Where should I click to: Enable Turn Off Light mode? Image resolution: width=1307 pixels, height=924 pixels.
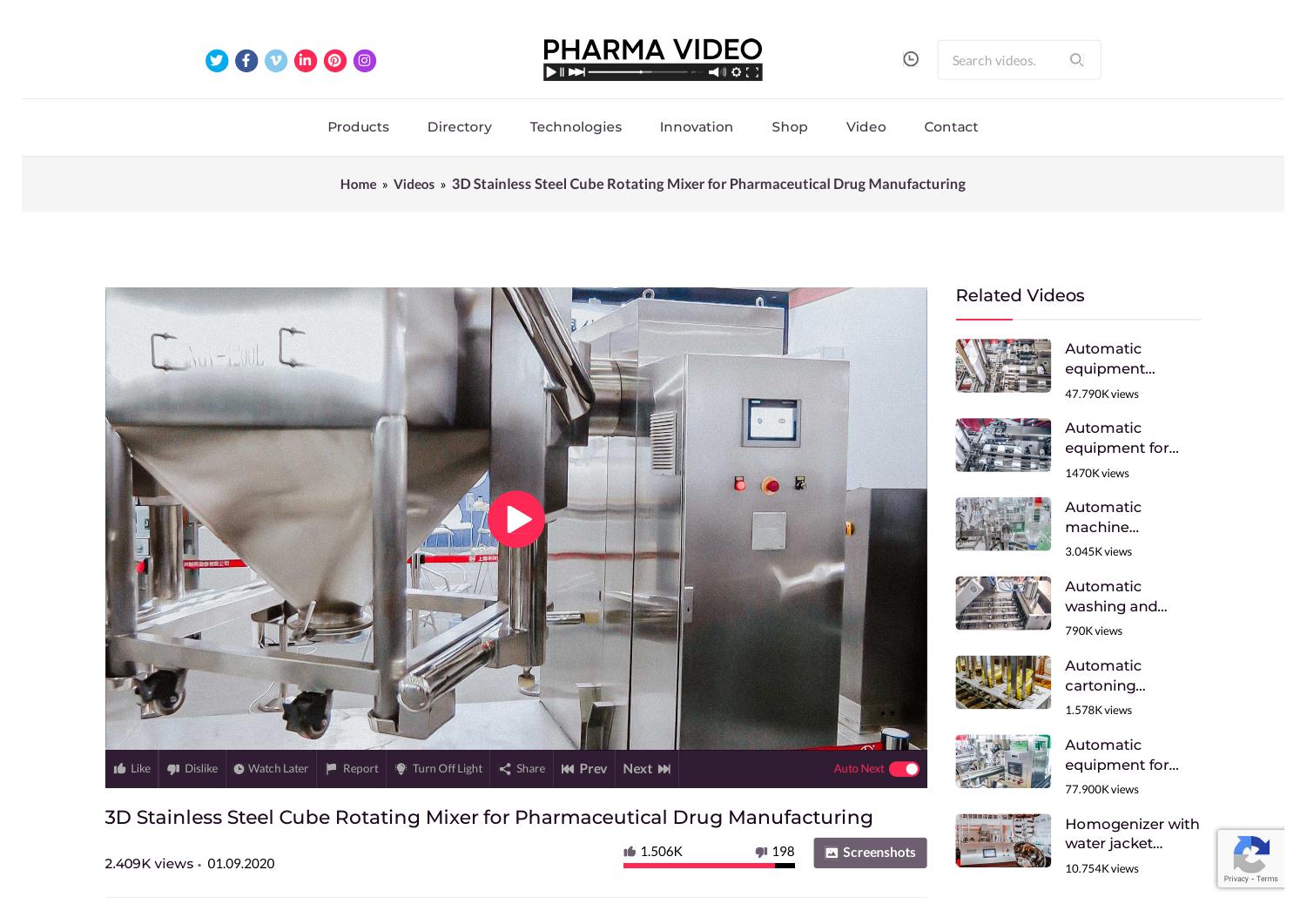pyautogui.click(x=438, y=768)
